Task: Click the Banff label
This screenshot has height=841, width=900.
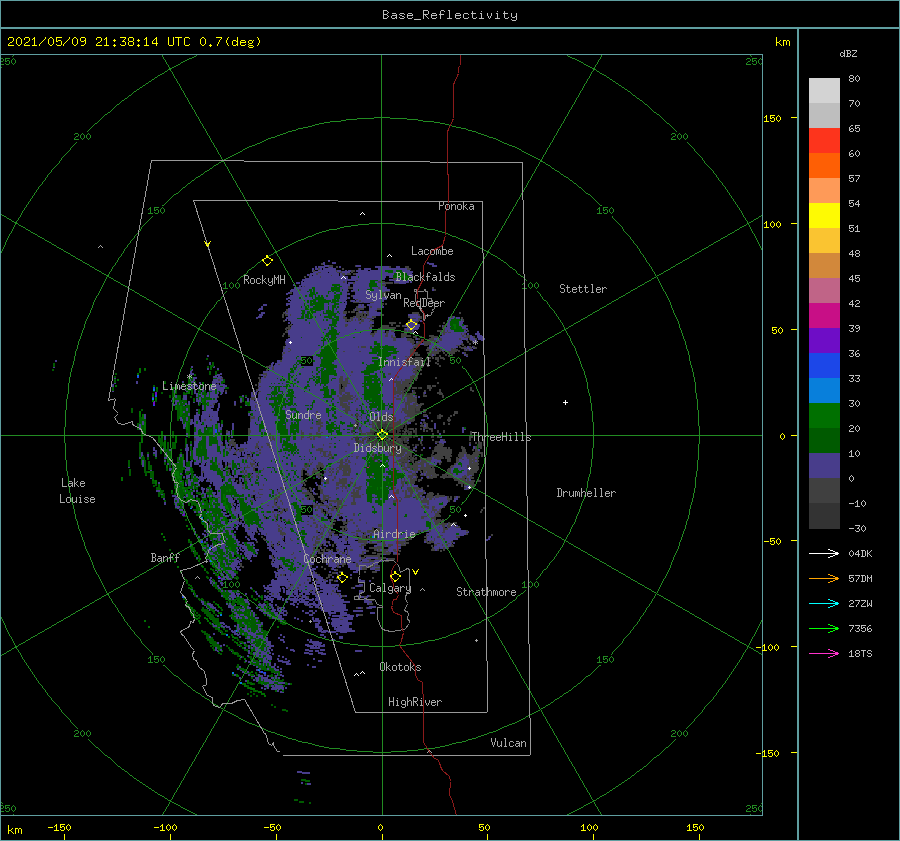Action: click(165, 557)
